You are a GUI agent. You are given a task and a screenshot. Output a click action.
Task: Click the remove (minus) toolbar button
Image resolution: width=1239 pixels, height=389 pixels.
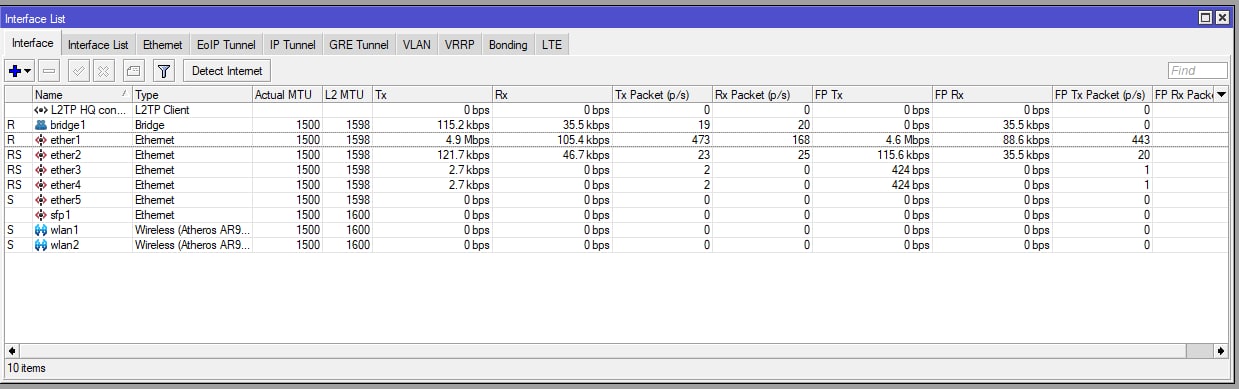(50, 71)
